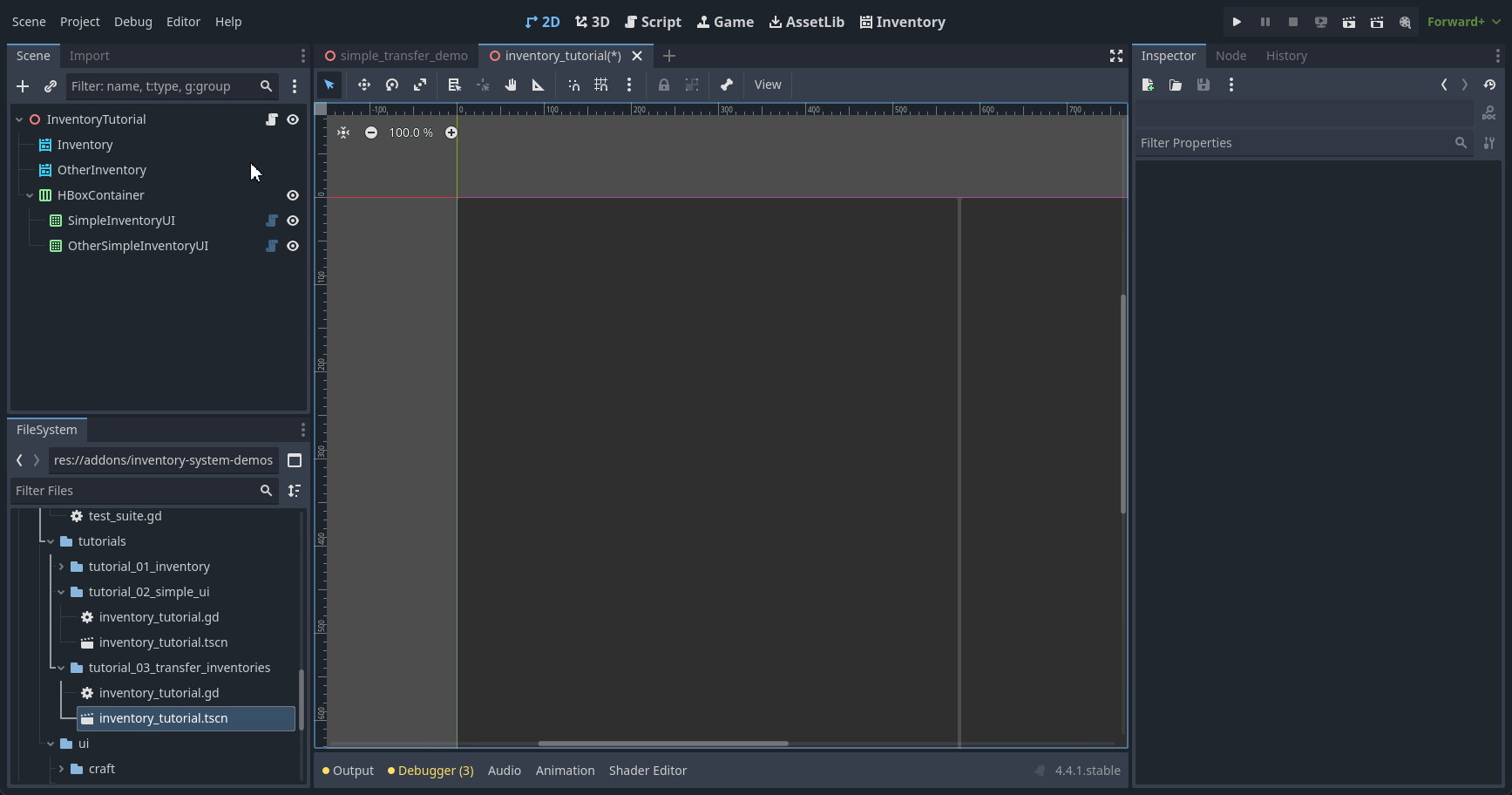
Task: Pause the running project
Action: click(x=1265, y=22)
